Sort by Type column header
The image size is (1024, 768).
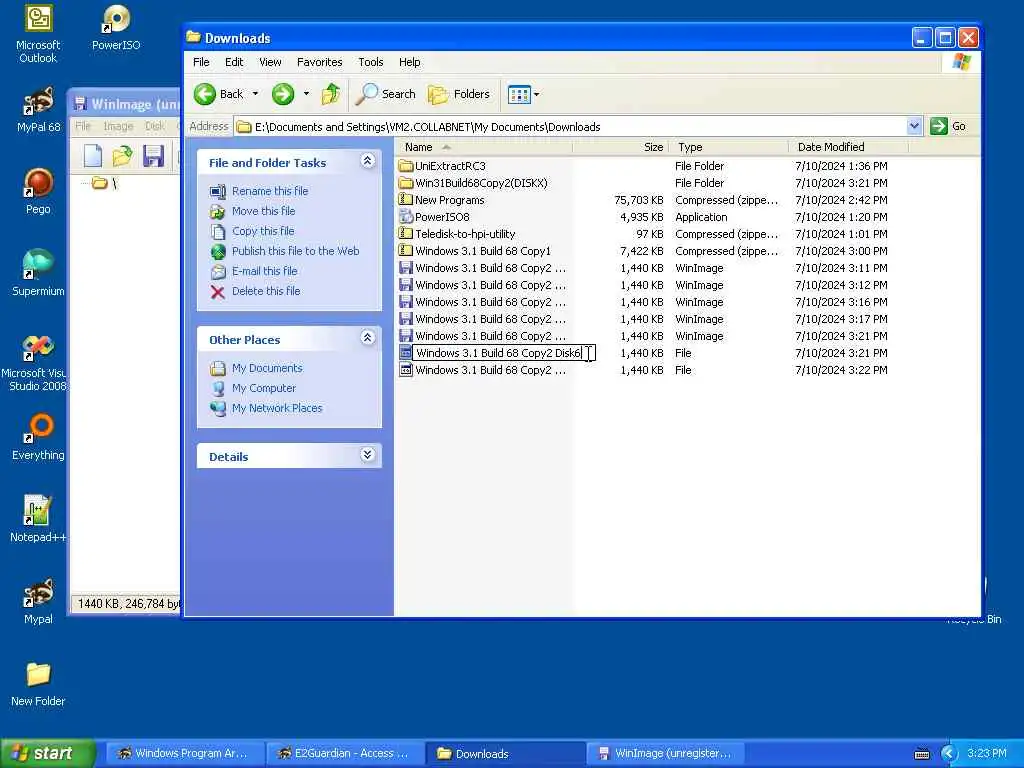tap(728, 147)
